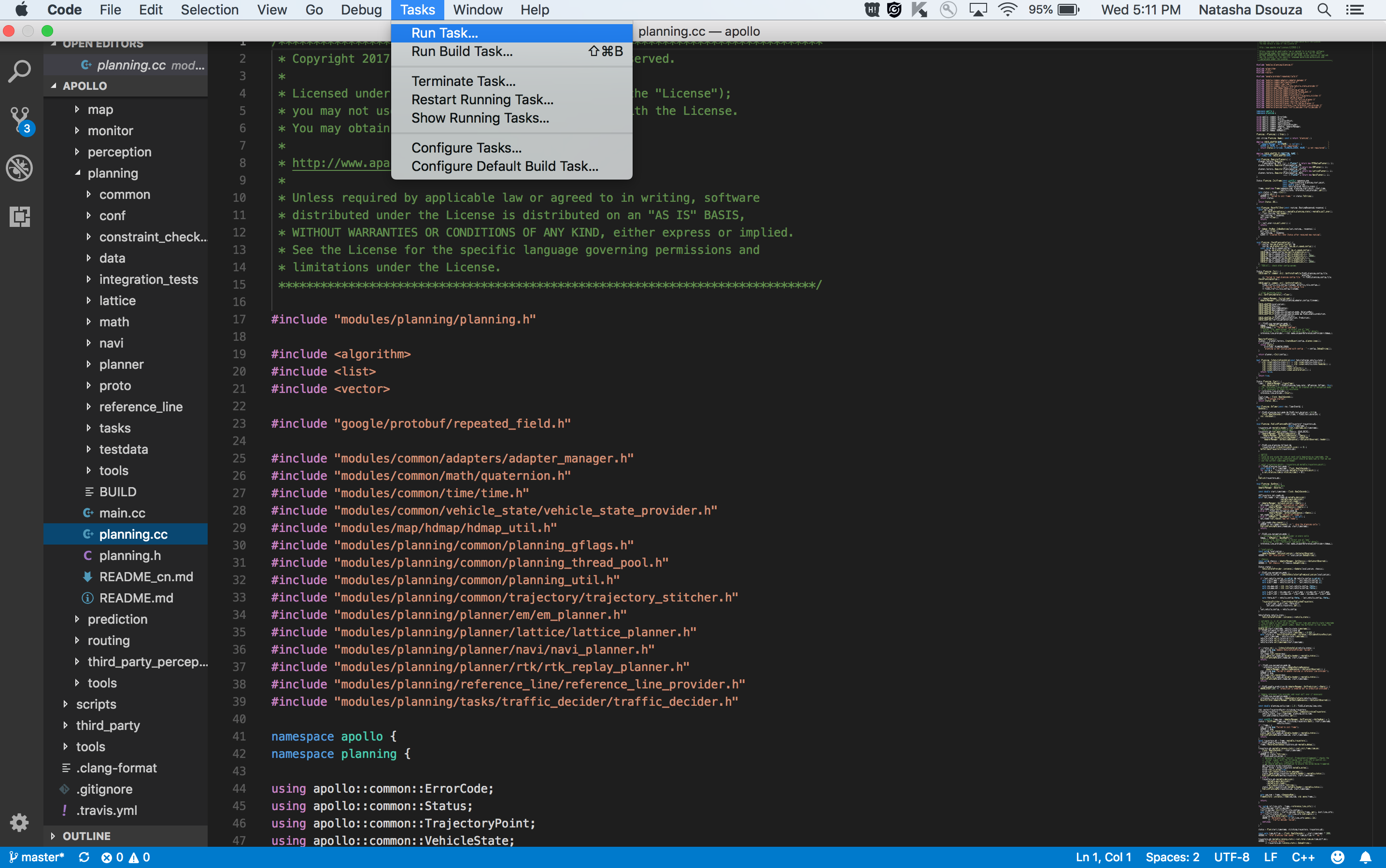Click the Search icon in activity bar

tap(19, 69)
